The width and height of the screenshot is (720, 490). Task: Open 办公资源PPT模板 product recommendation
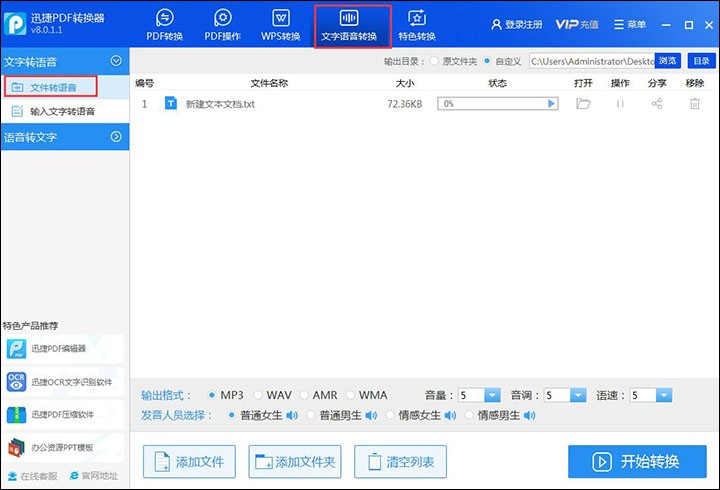click(x=63, y=447)
